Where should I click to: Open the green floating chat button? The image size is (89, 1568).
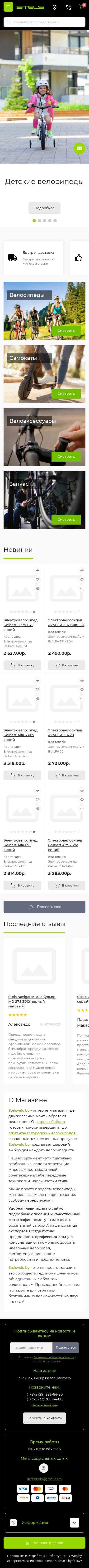tap(79, 148)
